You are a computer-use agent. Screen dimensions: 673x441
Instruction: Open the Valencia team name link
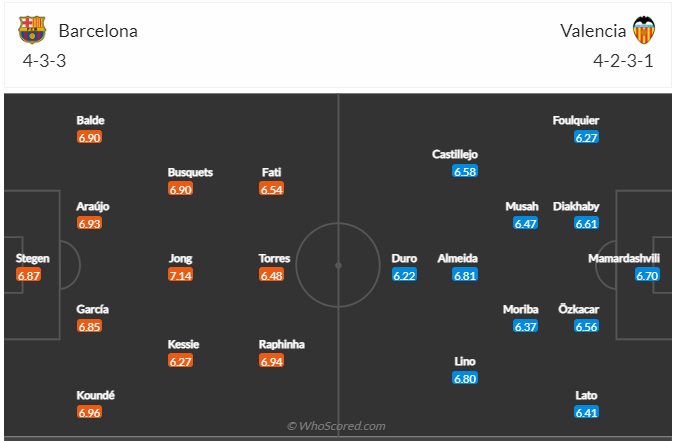pos(593,31)
